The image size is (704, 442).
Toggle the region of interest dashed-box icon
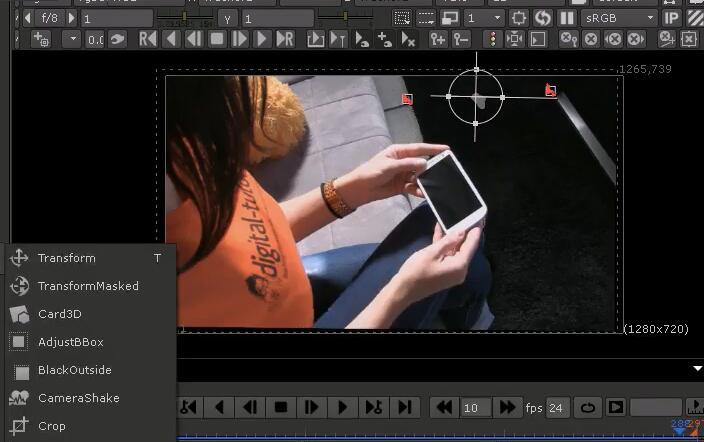click(401, 18)
